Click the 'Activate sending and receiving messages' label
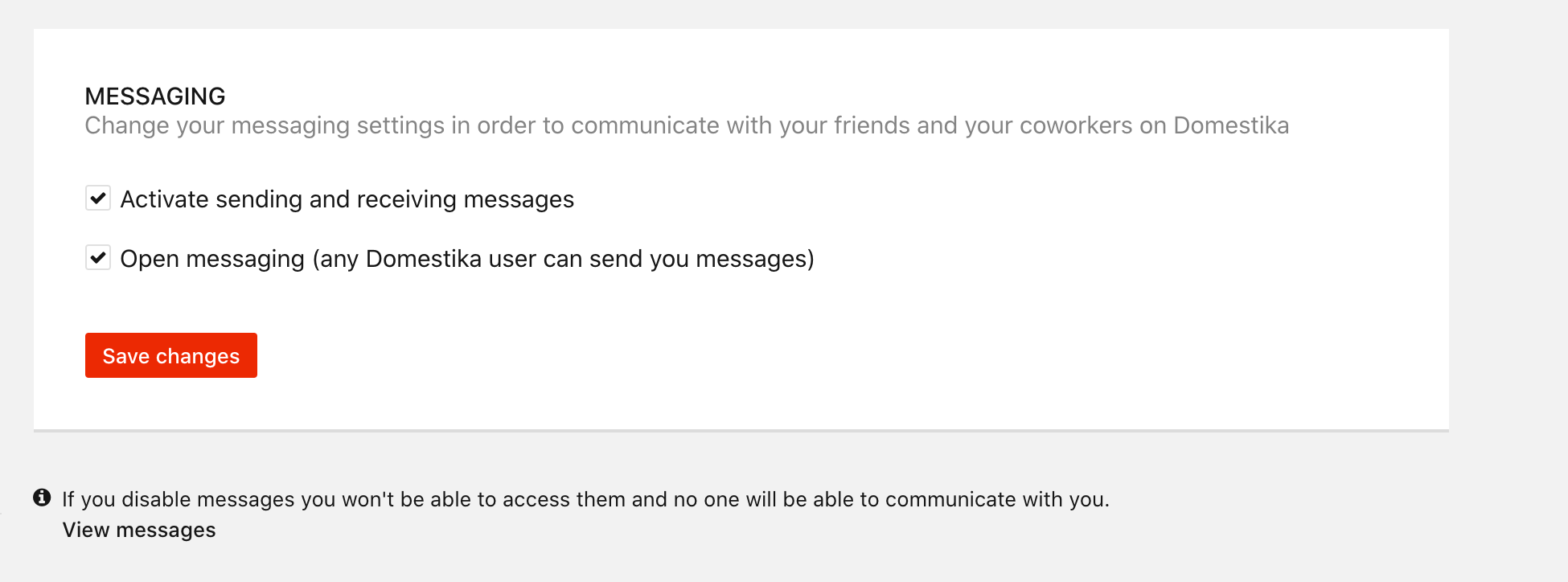The image size is (1568, 582). pos(347,199)
